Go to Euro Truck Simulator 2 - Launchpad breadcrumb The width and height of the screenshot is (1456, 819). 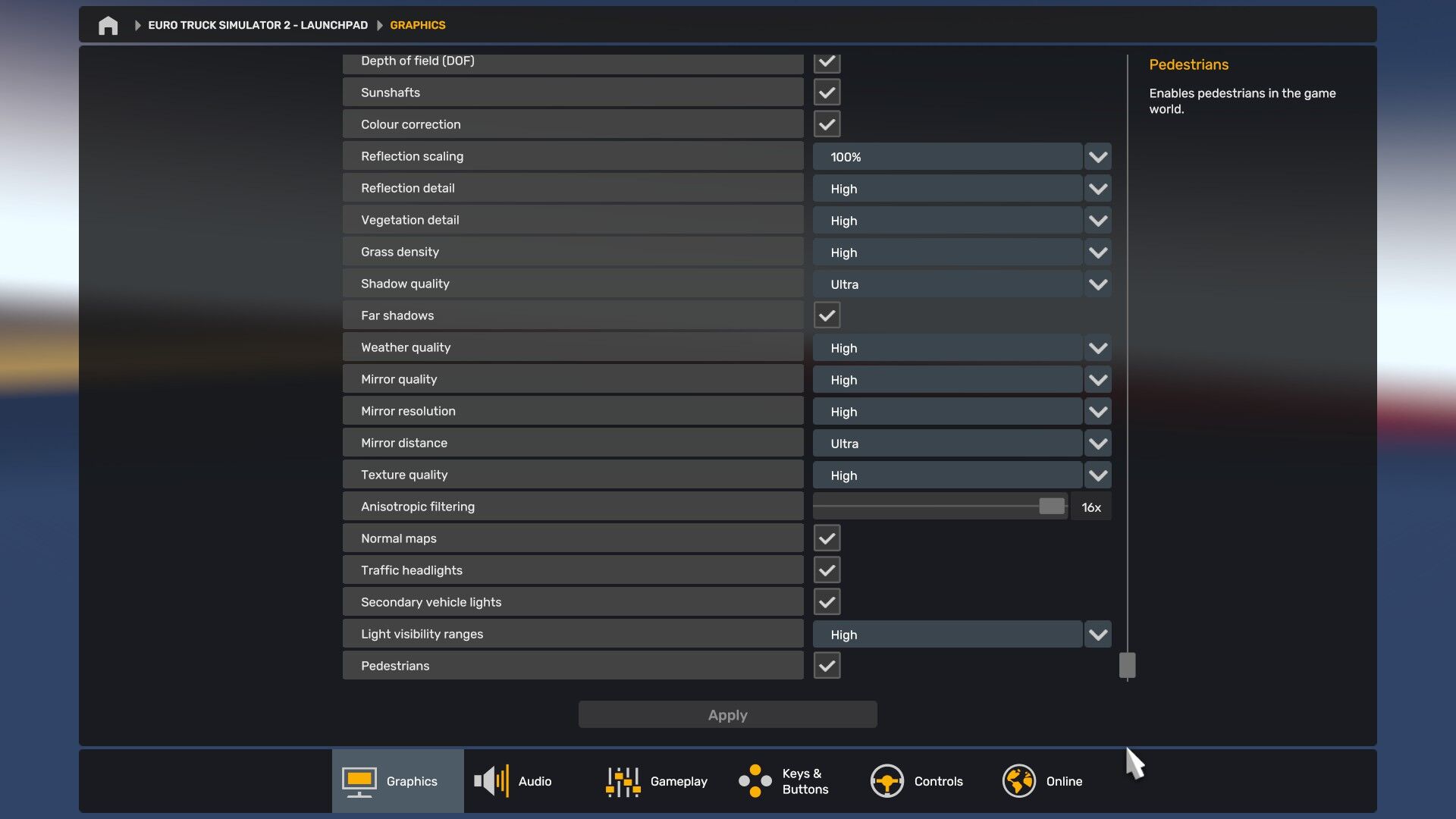pos(258,25)
